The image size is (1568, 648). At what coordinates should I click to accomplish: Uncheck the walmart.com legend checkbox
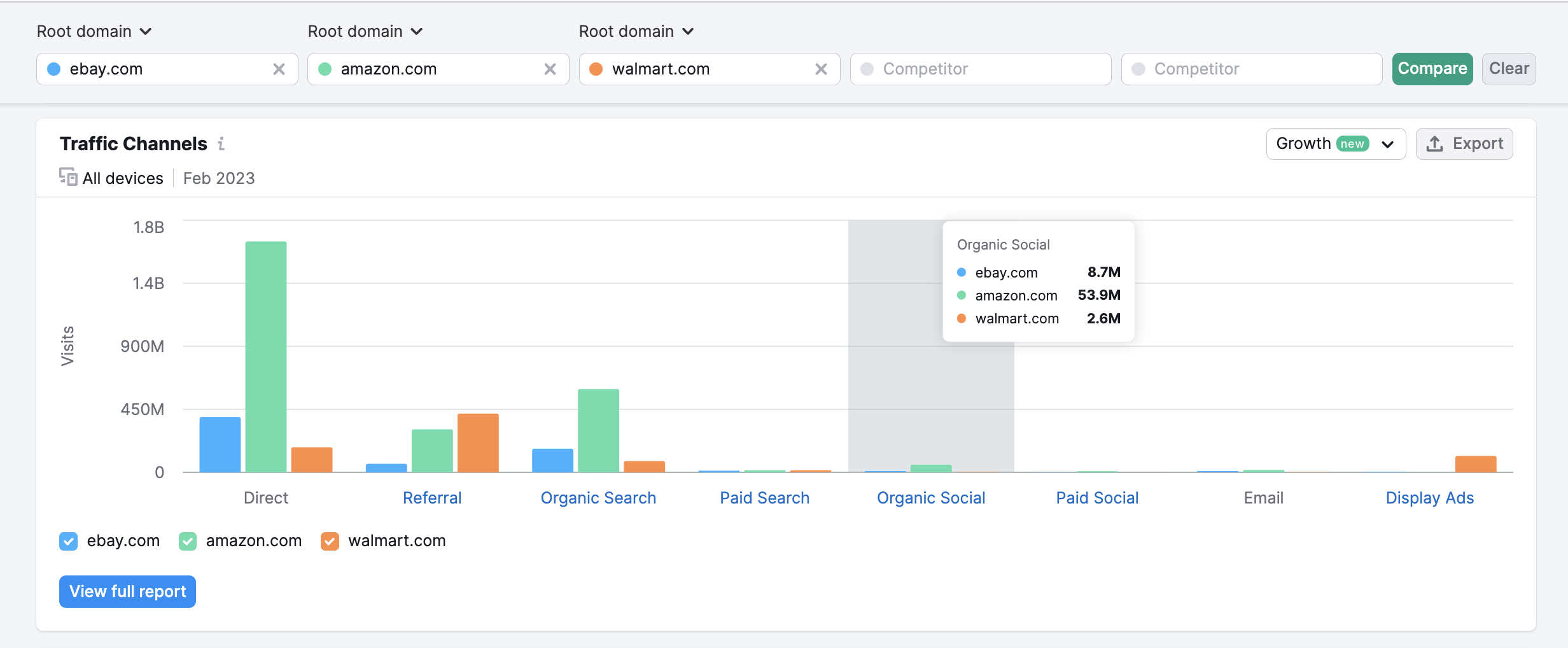coord(330,541)
